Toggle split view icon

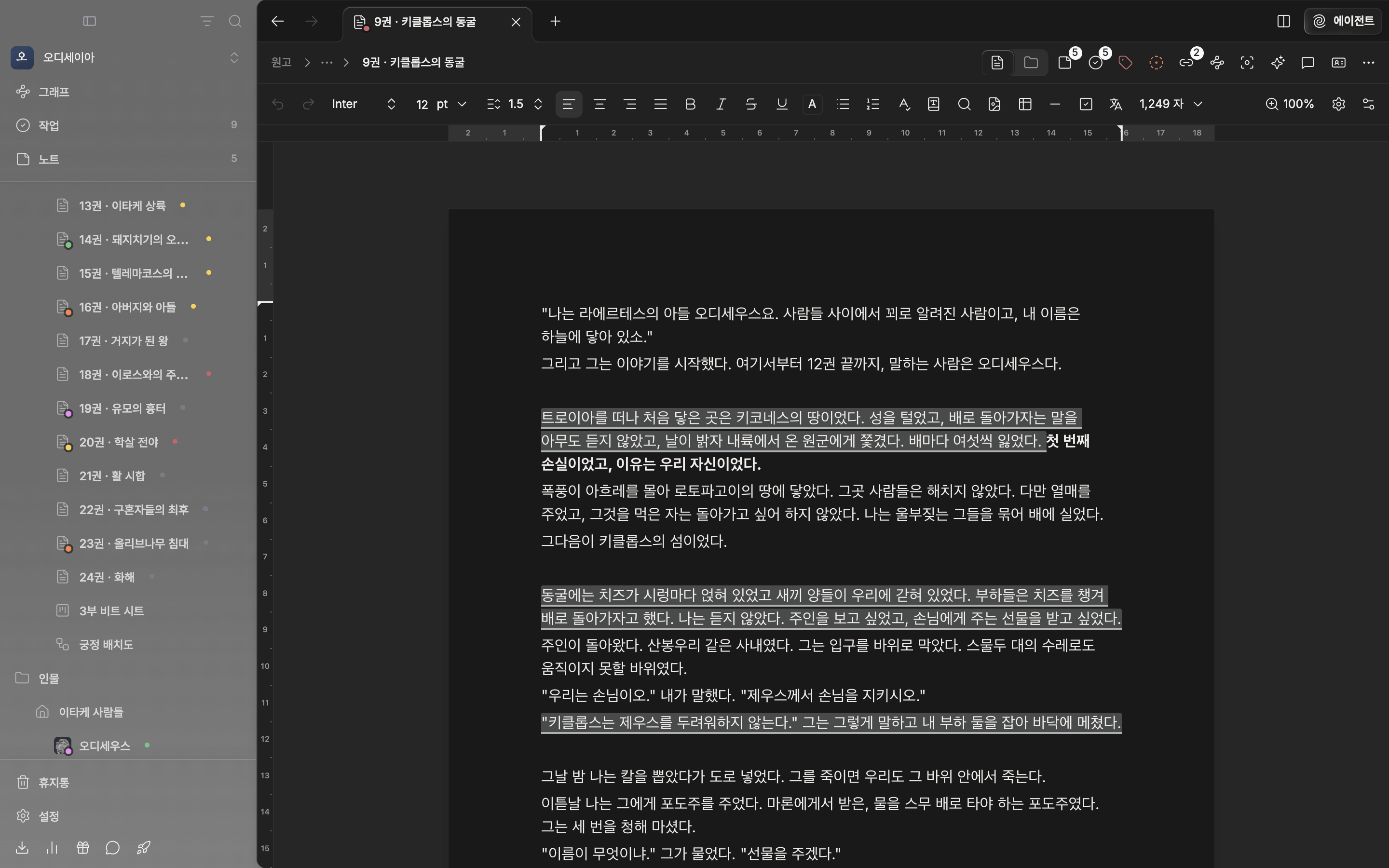pyautogui.click(x=1283, y=21)
